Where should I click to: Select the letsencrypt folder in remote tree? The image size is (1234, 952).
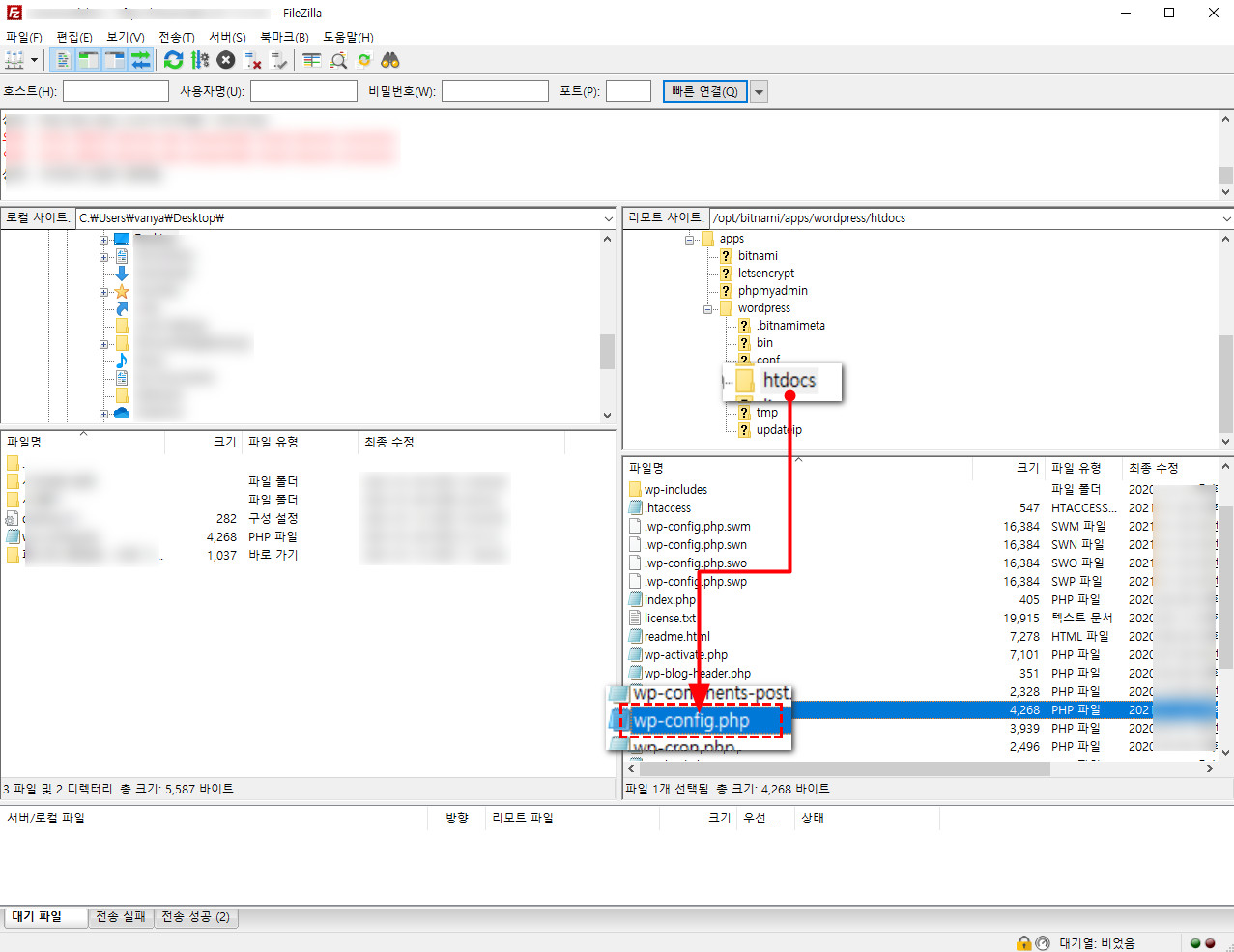tap(766, 274)
